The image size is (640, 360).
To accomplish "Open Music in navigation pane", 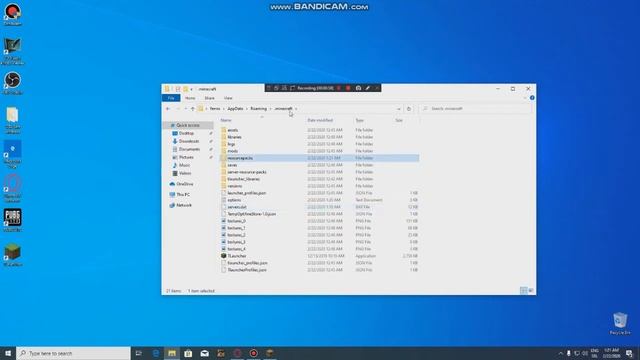I will tap(184, 165).
